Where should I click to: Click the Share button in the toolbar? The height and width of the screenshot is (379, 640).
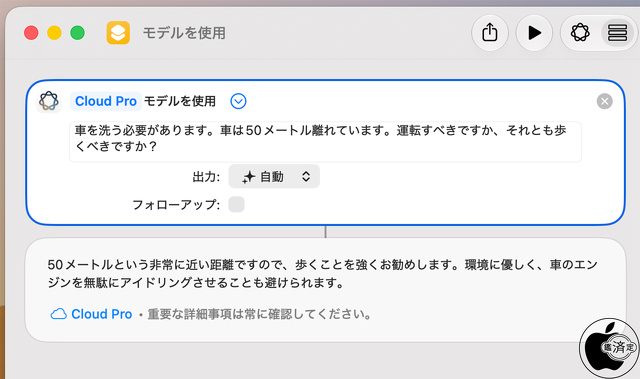tap(490, 33)
